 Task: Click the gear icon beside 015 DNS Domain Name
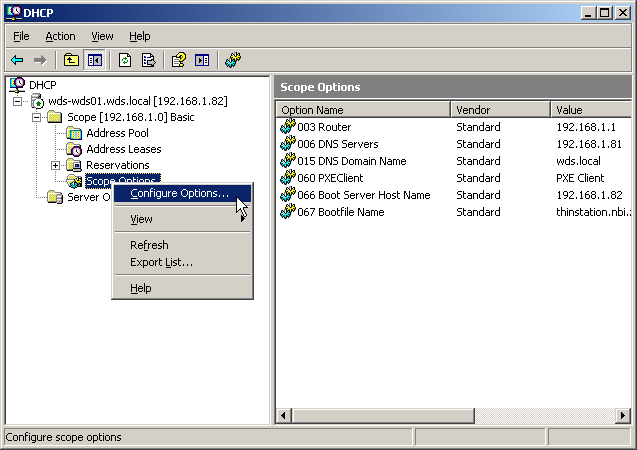point(288,160)
